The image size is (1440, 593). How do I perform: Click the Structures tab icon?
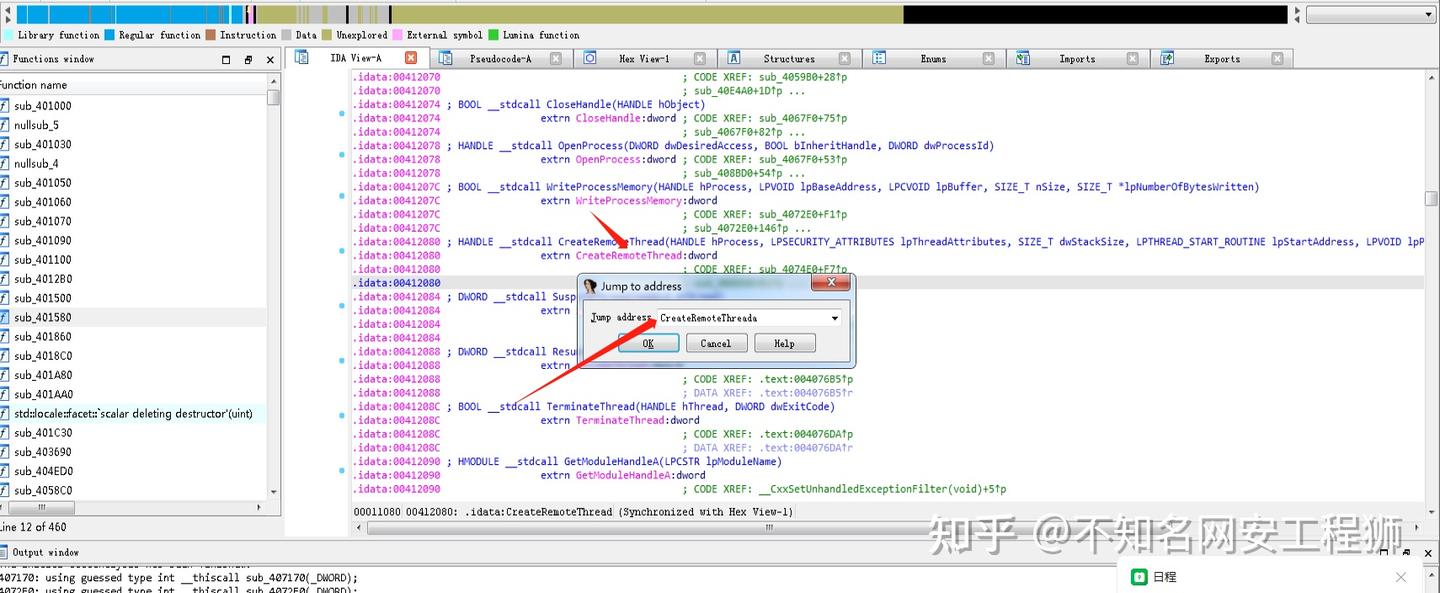pos(734,57)
